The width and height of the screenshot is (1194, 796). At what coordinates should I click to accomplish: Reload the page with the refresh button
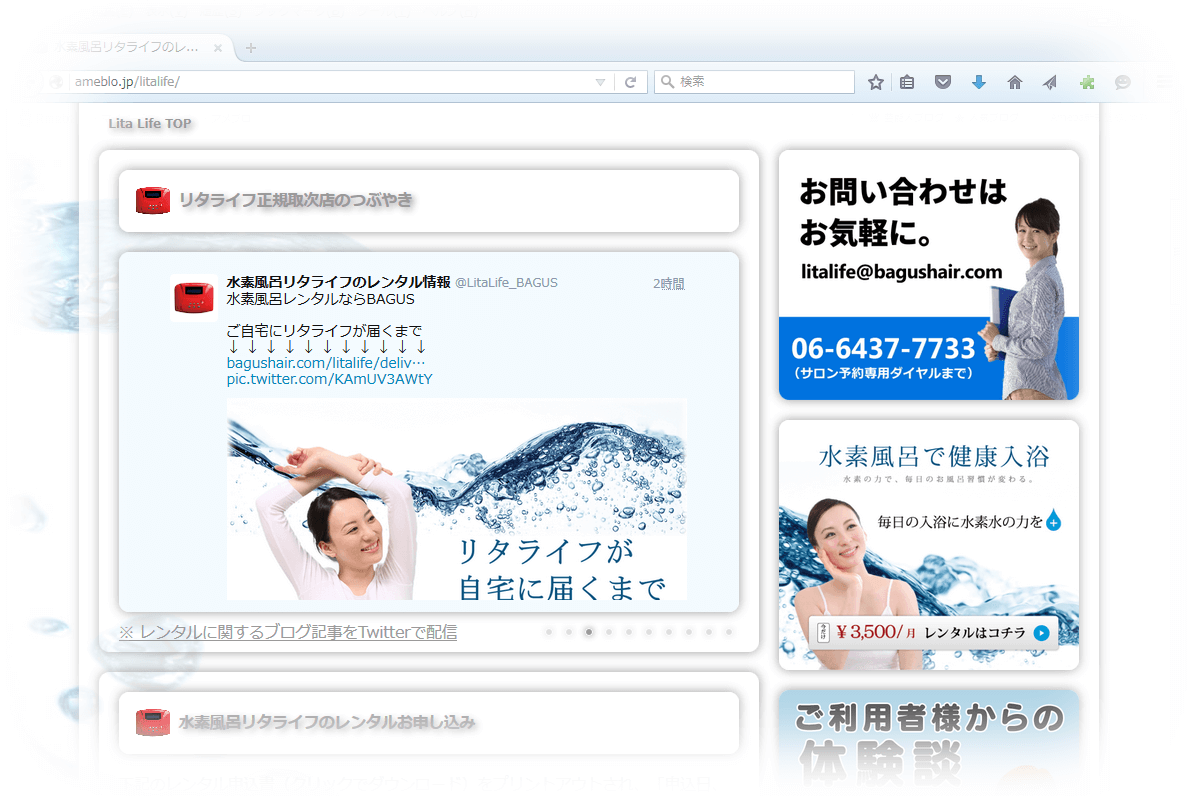631,82
